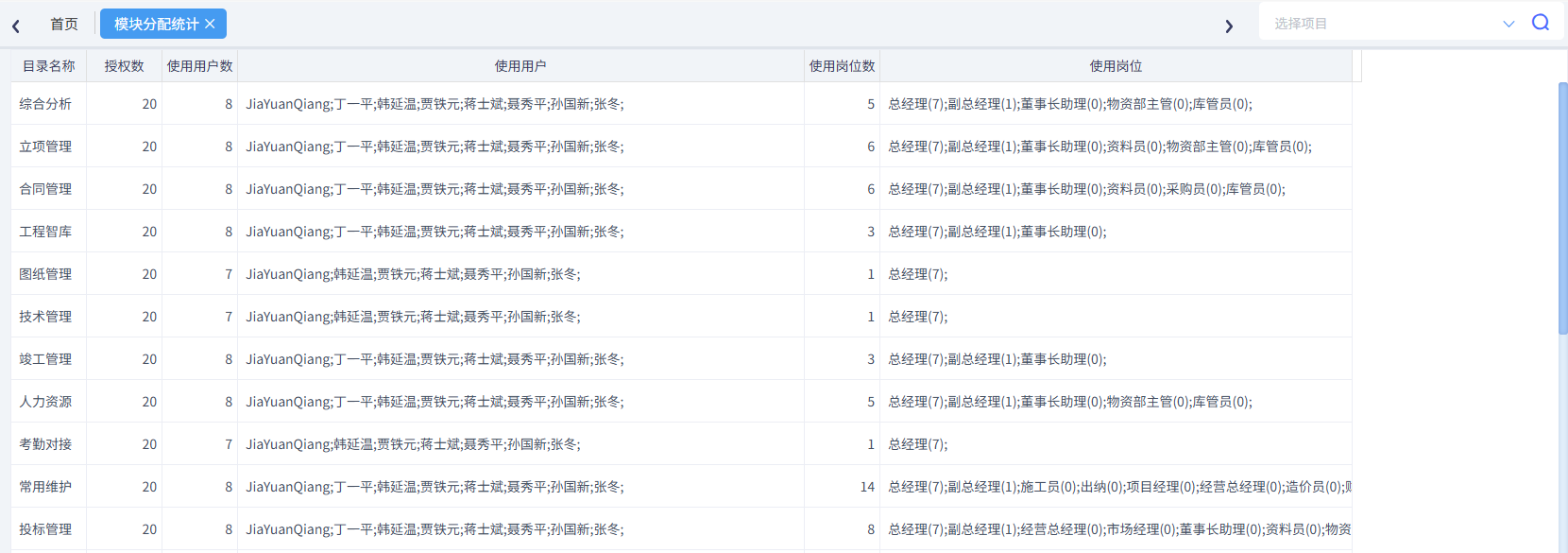Click the 使用用户 column header
The image size is (1568, 553).
(x=520, y=66)
